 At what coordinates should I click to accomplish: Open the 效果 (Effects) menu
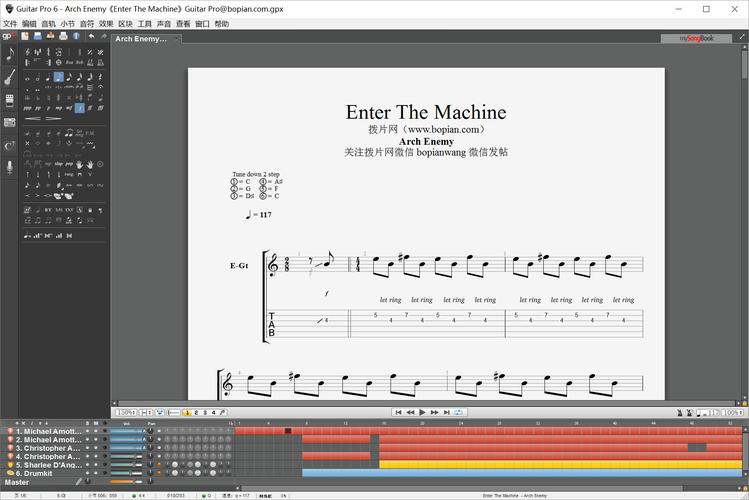click(106, 23)
